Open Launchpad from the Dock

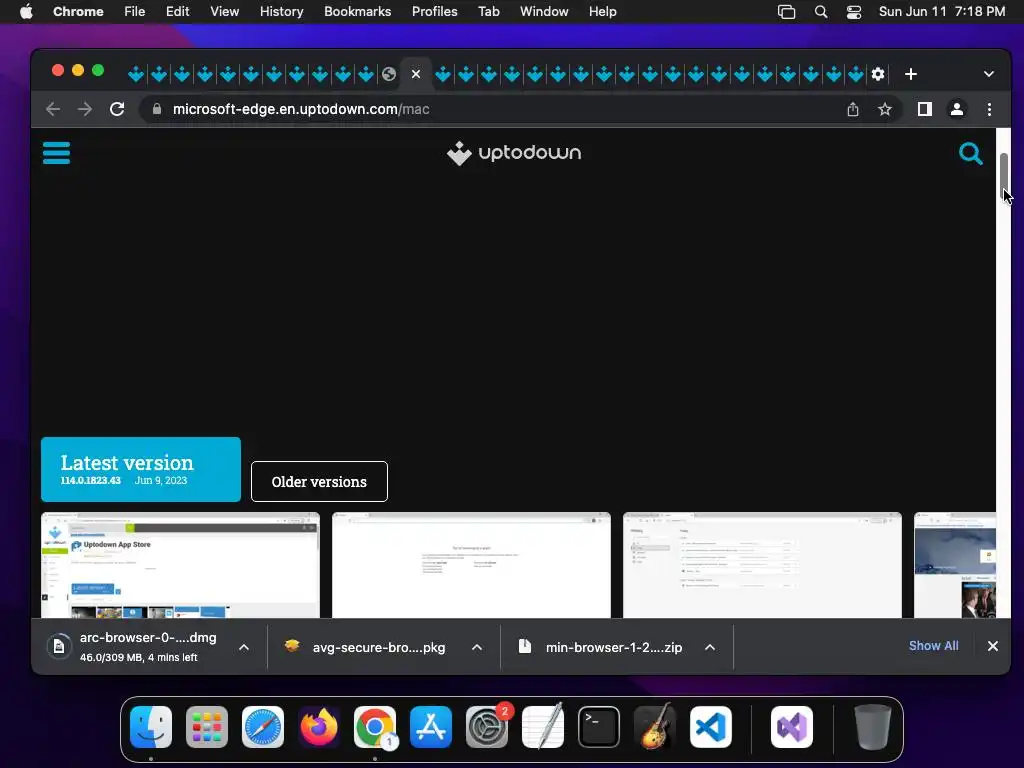[x=207, y=727]
